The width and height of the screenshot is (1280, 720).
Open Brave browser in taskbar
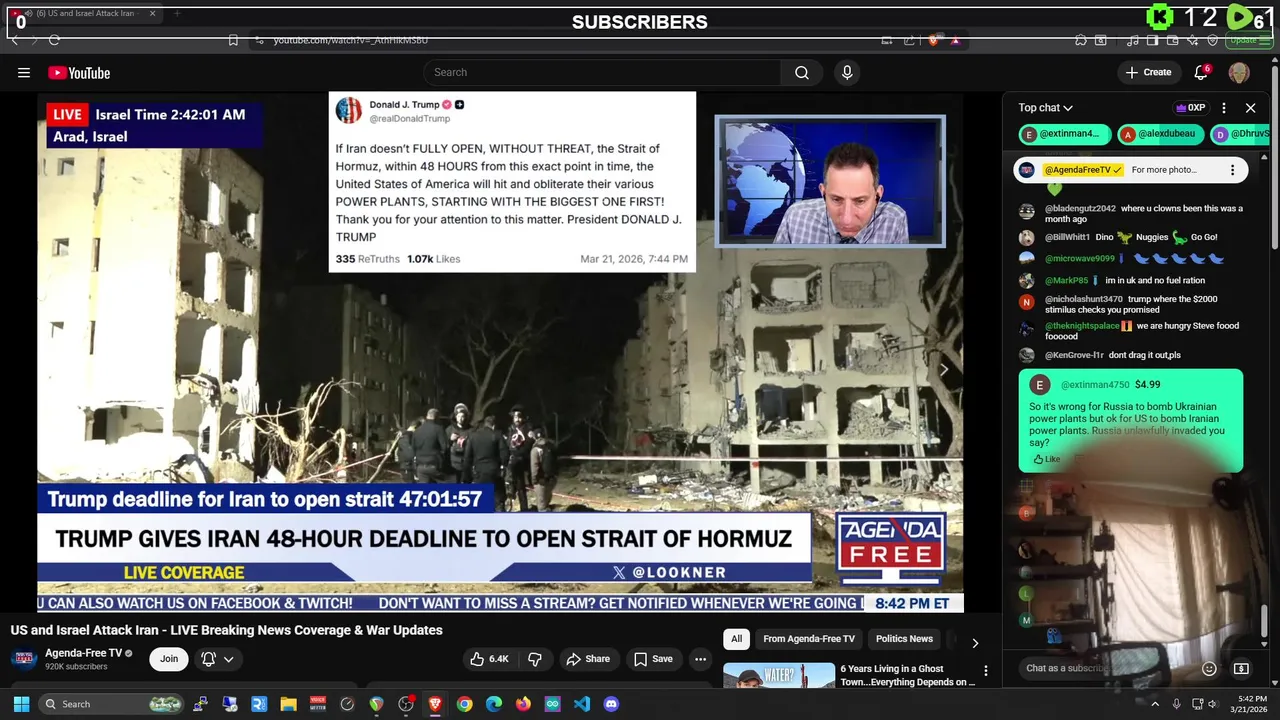[x=435, y=704]
